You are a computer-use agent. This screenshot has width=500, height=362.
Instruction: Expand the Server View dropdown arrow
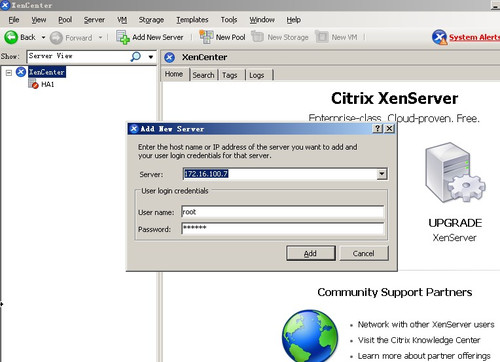click(151, 57)
